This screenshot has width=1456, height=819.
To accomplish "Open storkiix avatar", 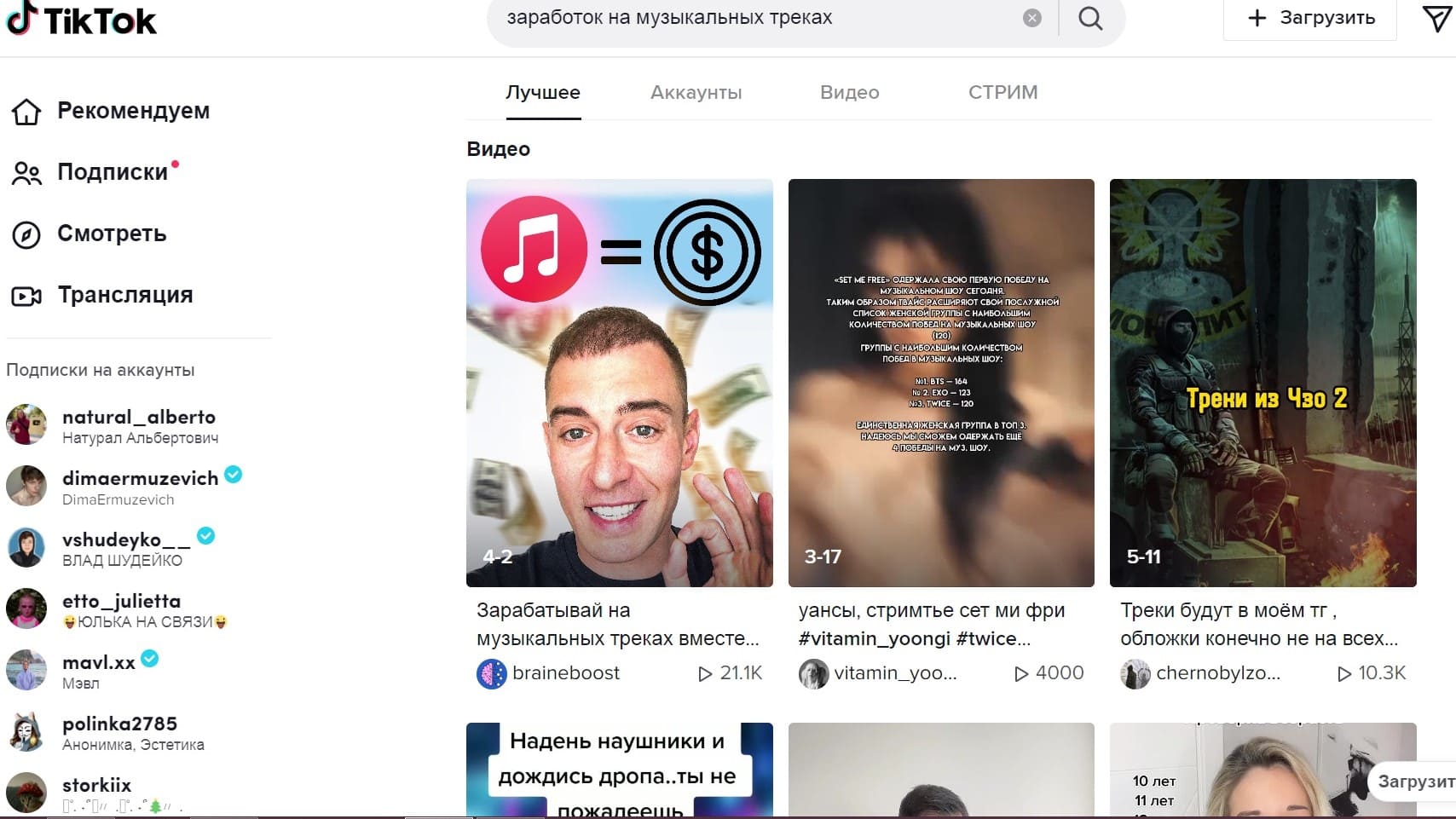I will 26,793.
